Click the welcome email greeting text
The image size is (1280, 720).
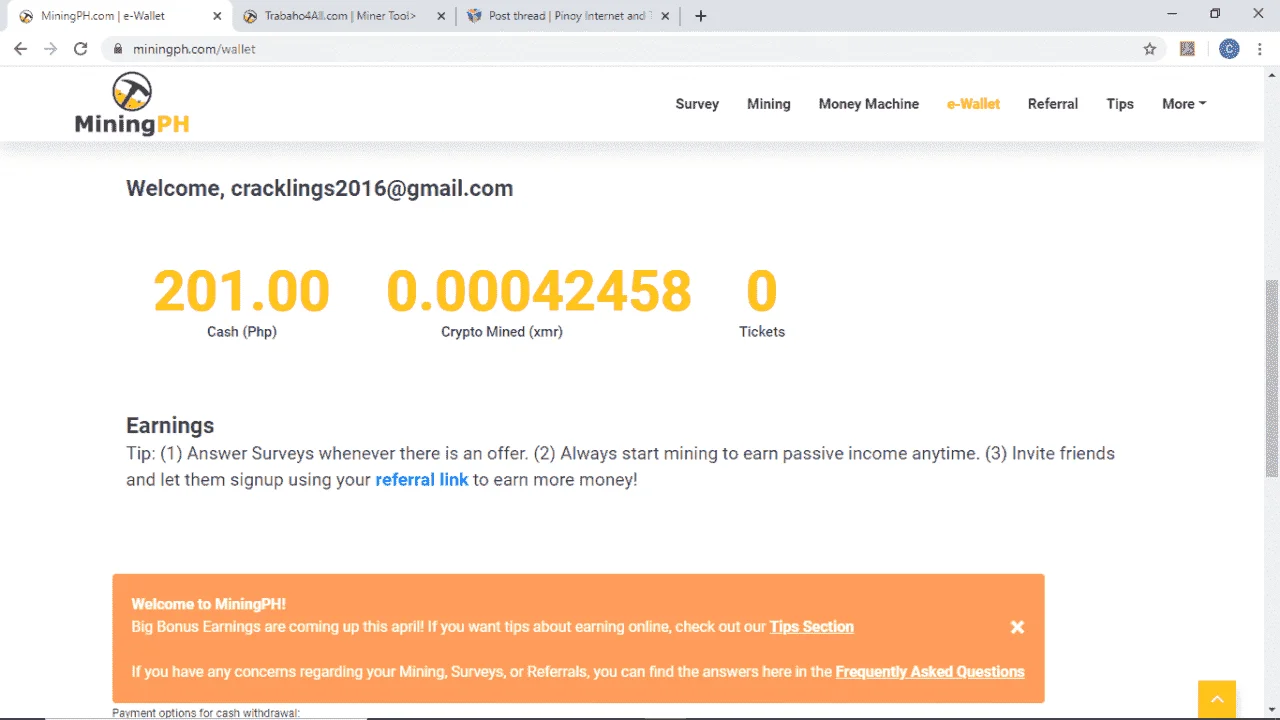(319, 189)
